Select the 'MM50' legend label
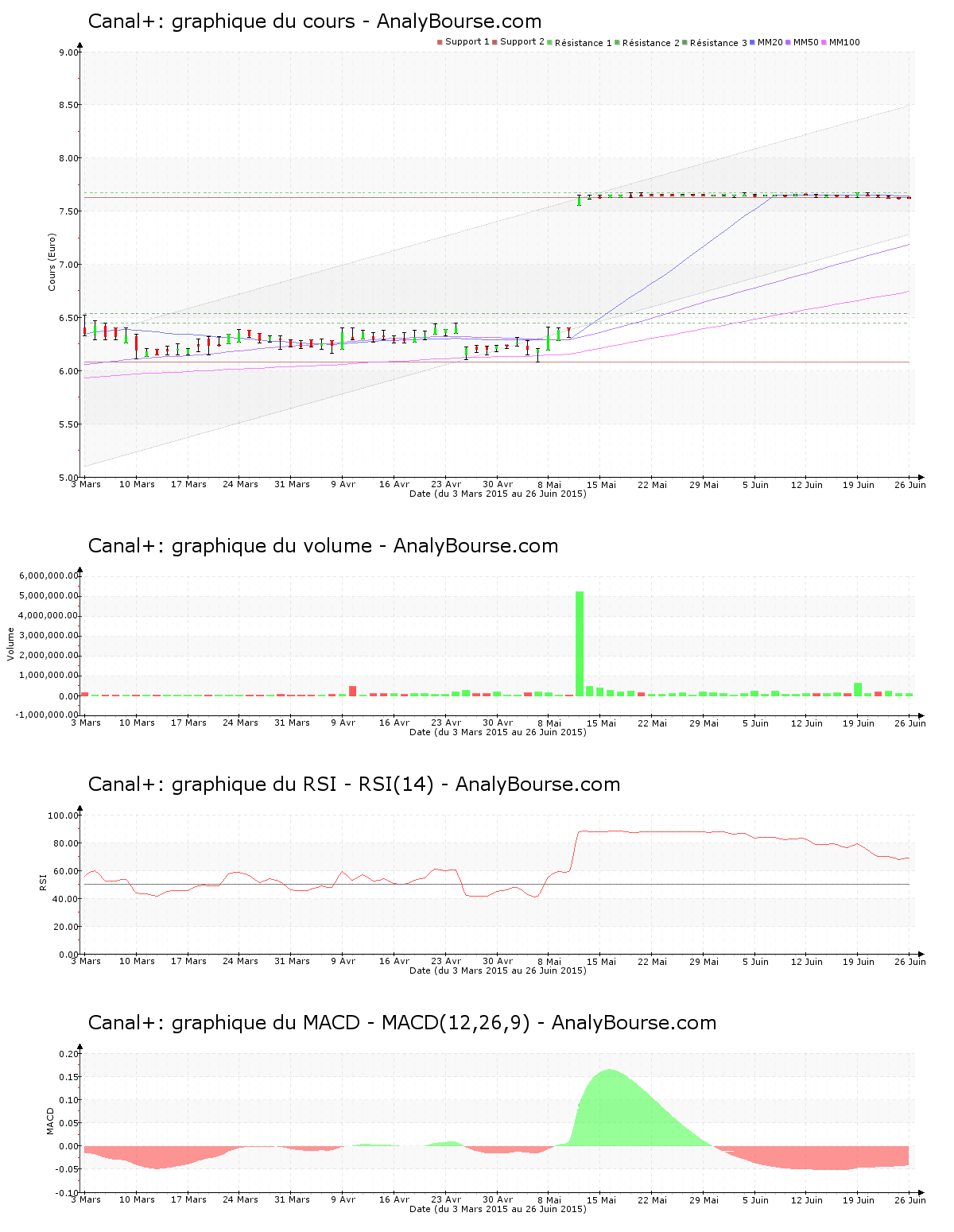 tap(806, 42)
